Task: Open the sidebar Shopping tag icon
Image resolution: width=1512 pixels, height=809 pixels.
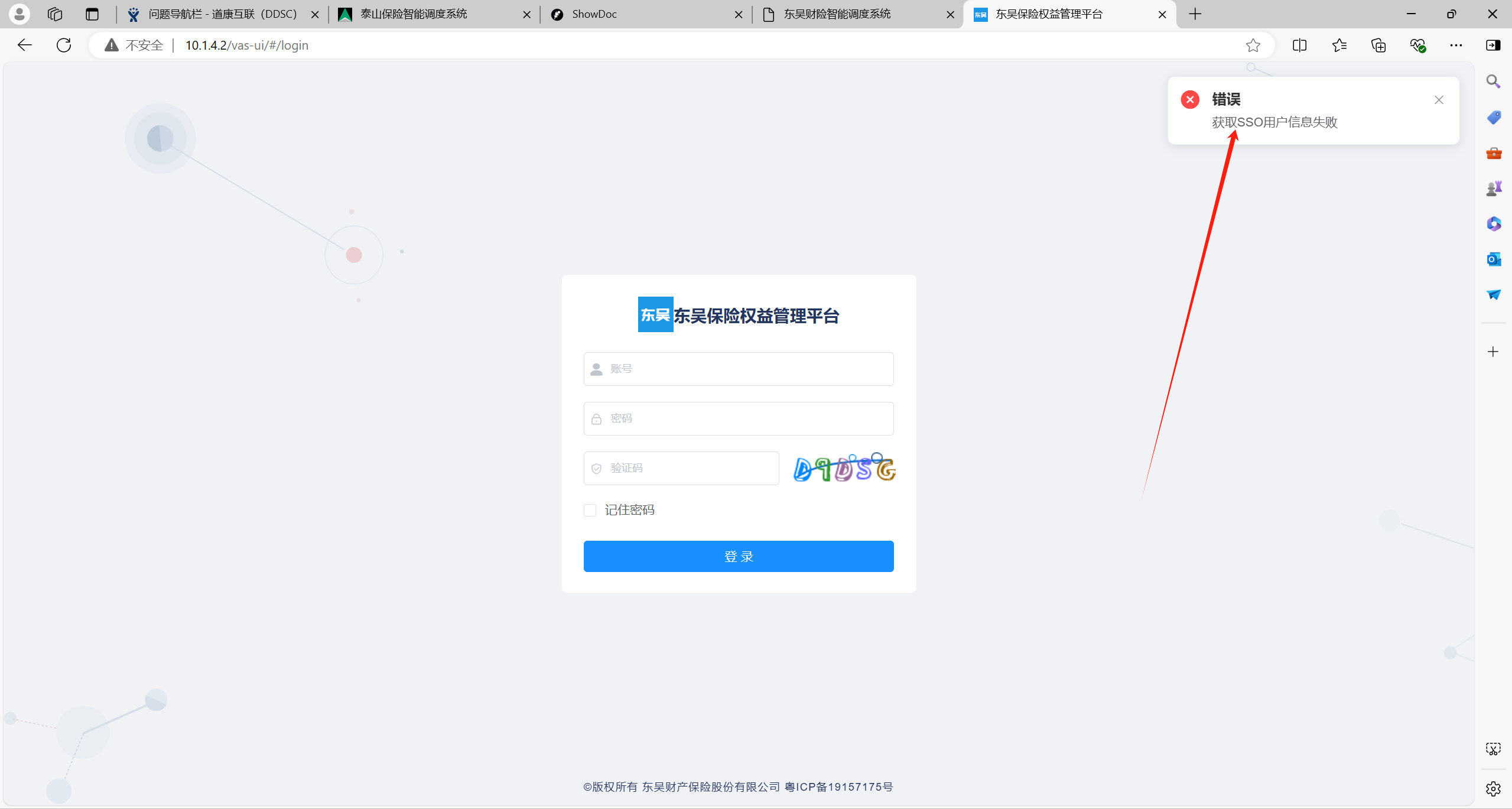Action: coord(1493,117)
